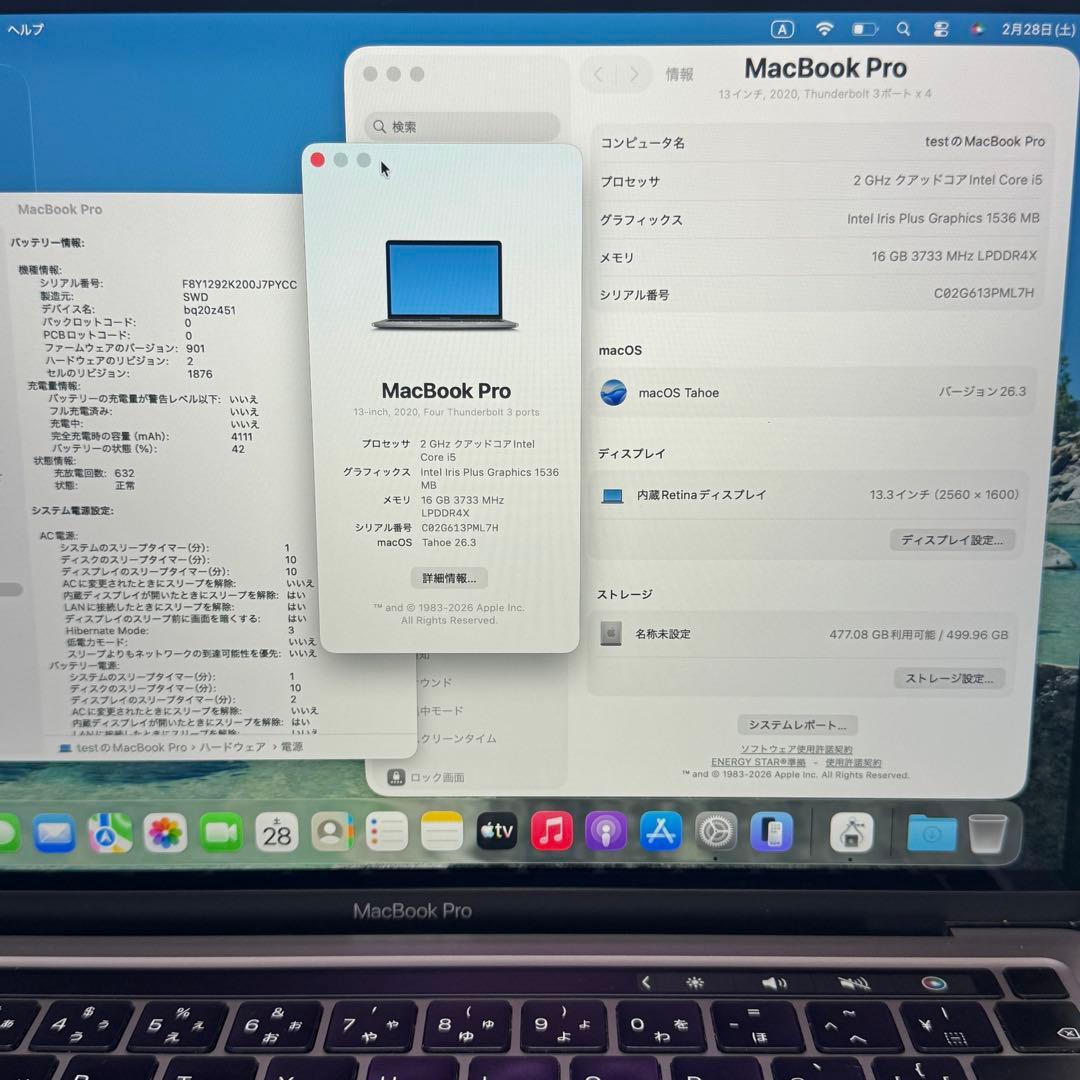Click the システムレポート... button
This screenshot has width=1080, height=1080.
coord(797,725)
